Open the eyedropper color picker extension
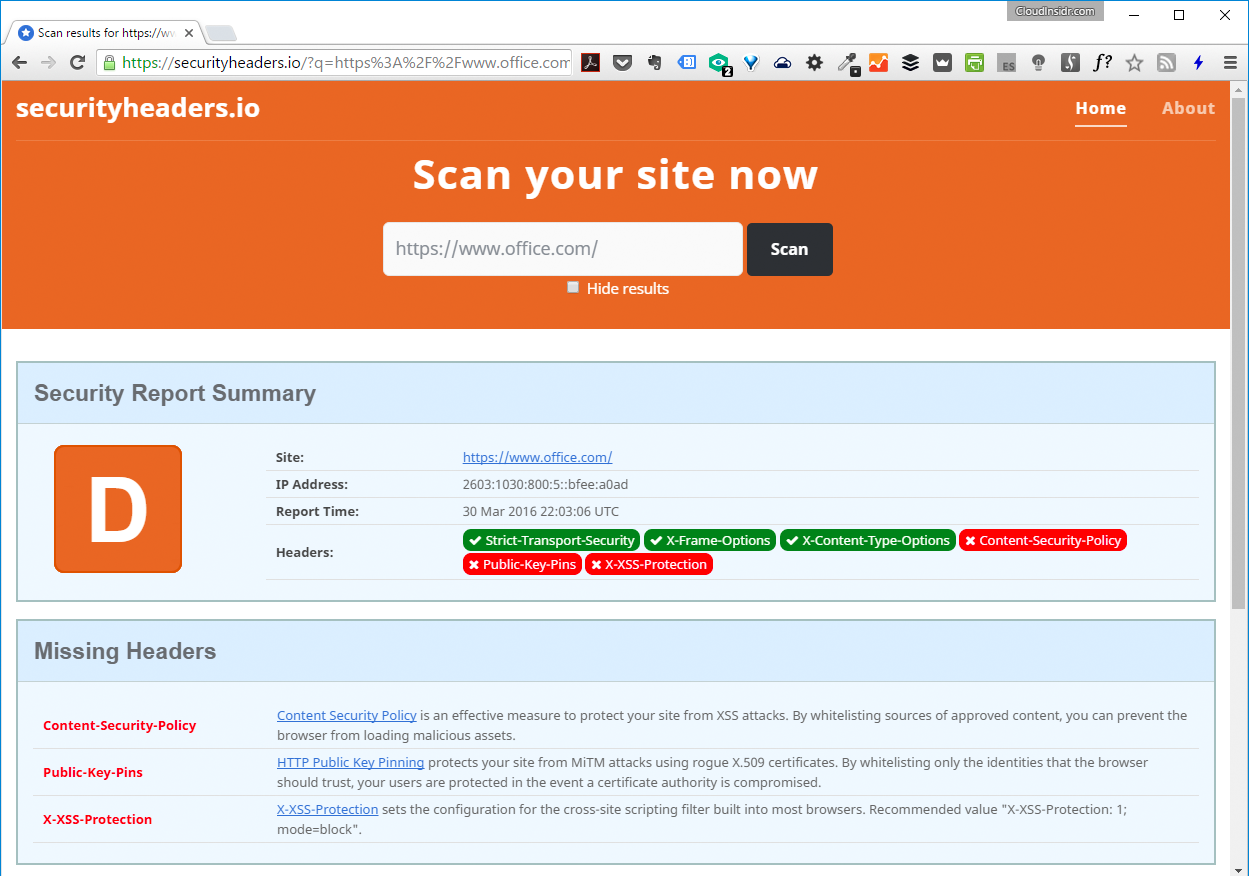The image size is (1249, 876). coord(848,63)
